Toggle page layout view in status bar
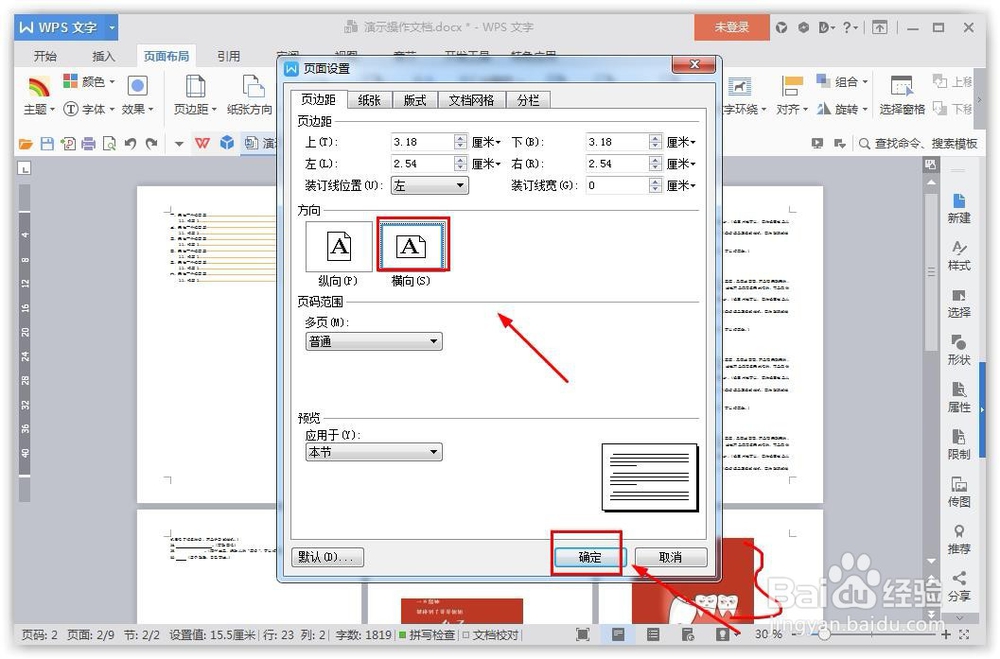This screenshot has height=659, width=1000. pyautogui.click(x=618, y=633)
